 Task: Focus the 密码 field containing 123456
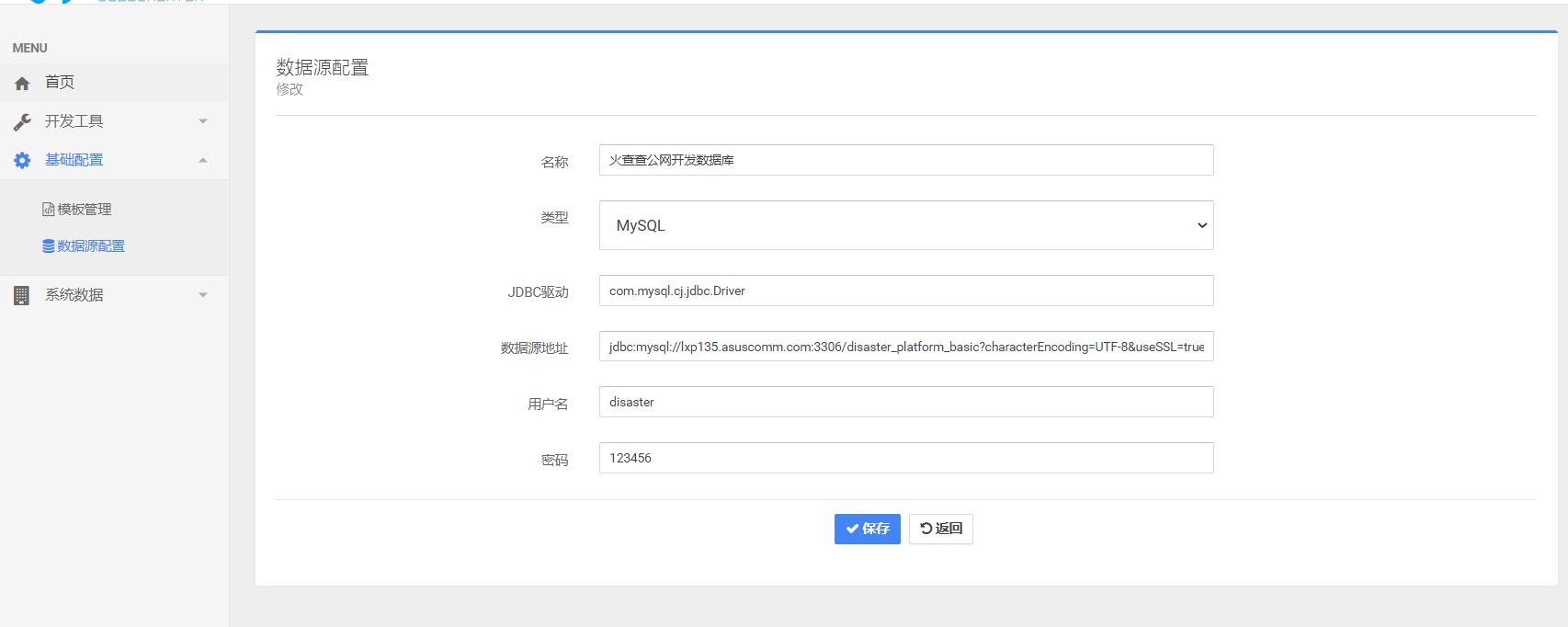pyautogui.click(x=906, y=458)
